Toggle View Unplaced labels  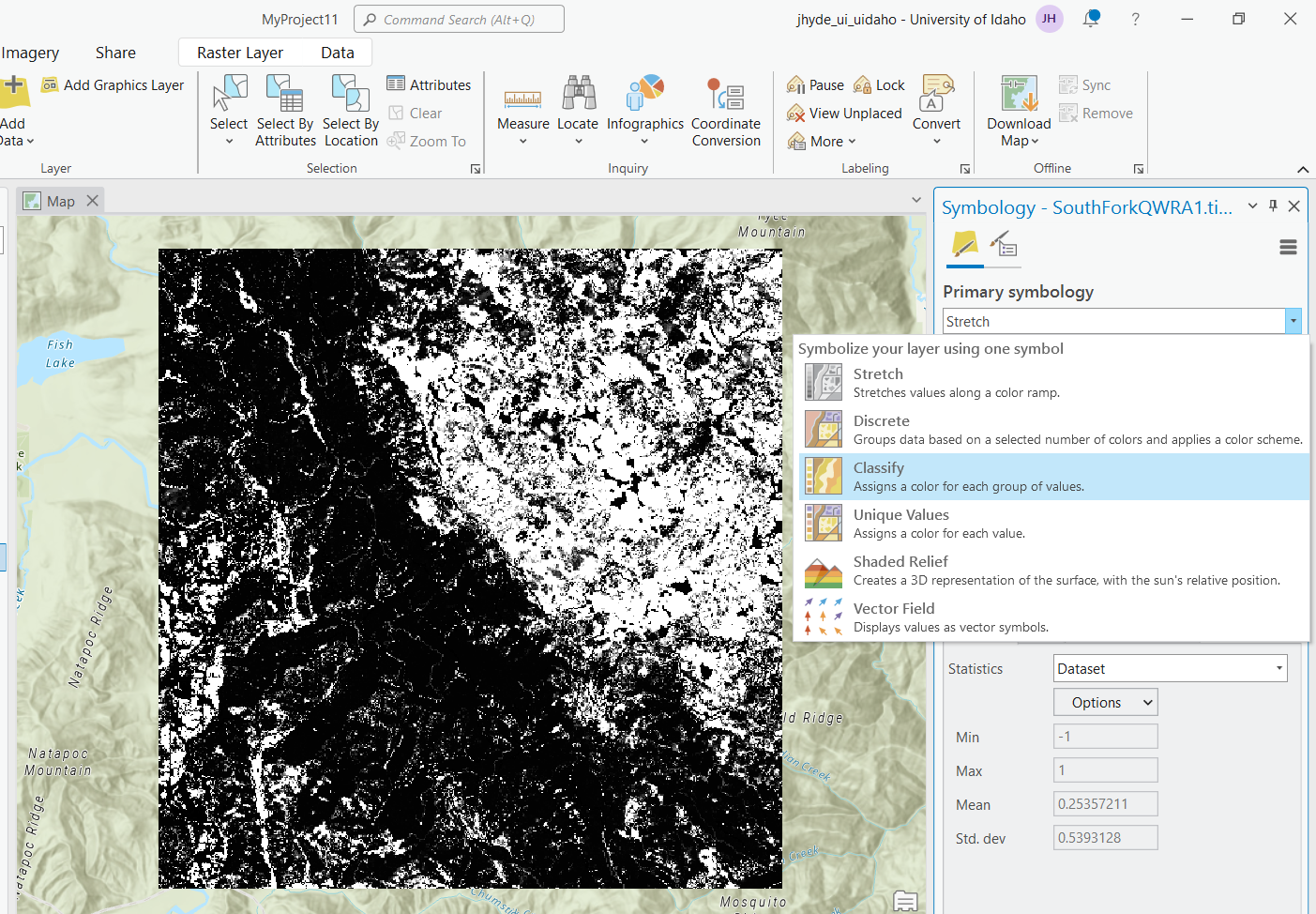point(844,113)
